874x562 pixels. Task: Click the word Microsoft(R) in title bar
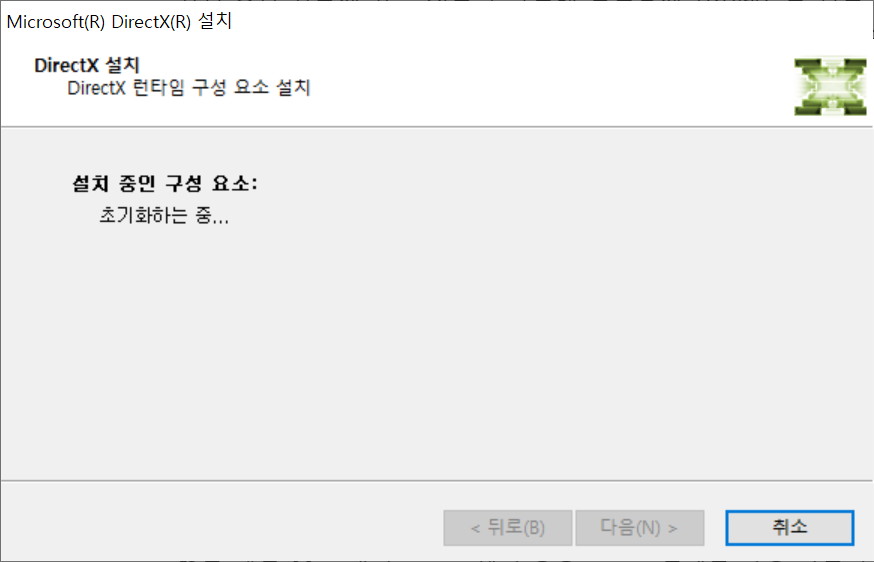point(56,22)
